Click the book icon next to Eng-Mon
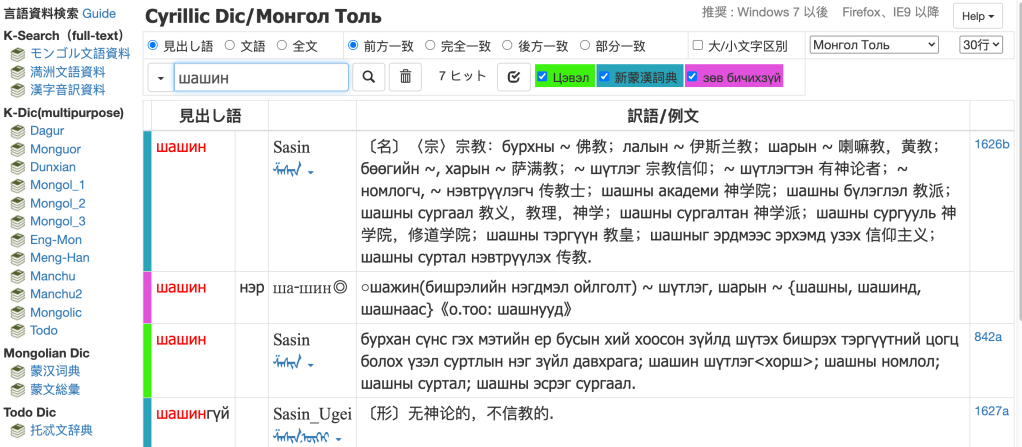The height and width of the screenshot is (447, 1022). 18,240
